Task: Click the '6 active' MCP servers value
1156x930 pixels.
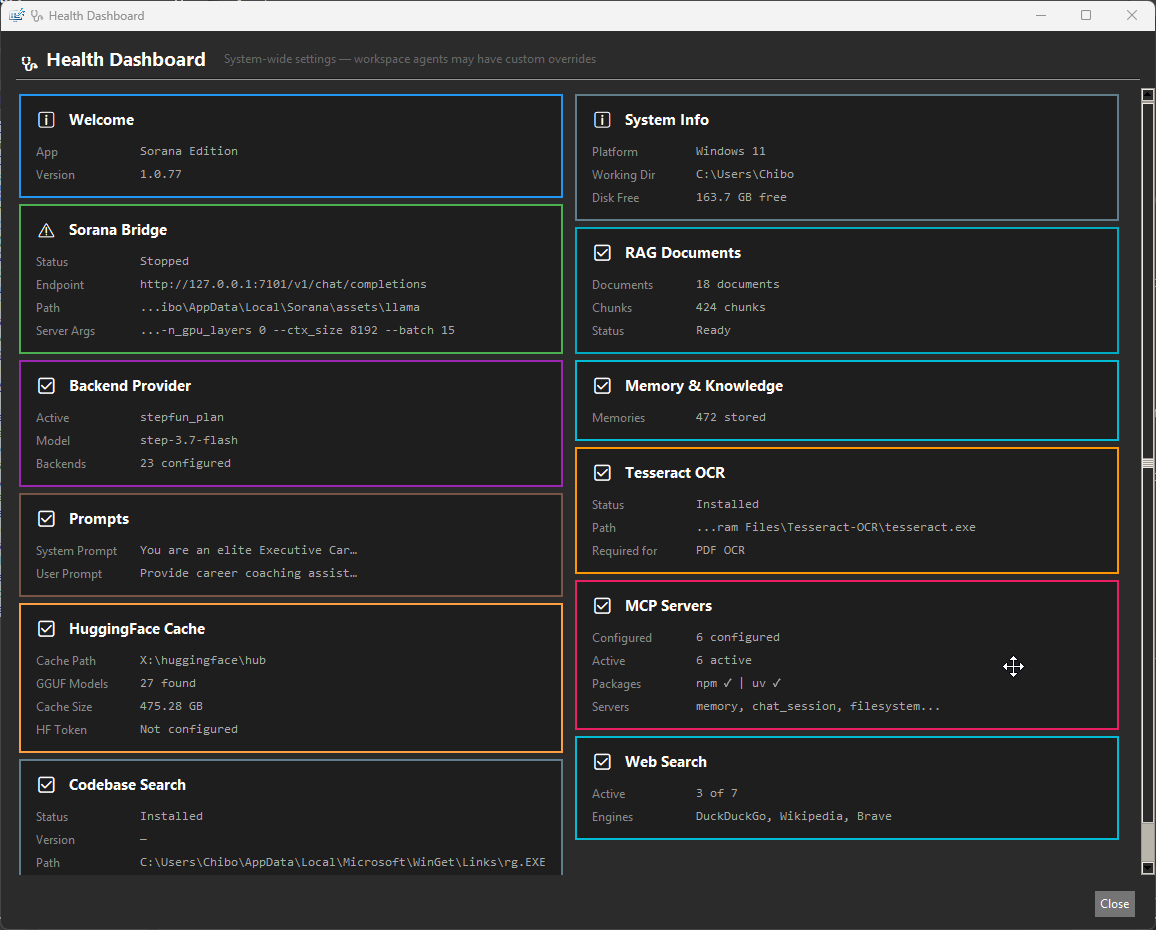Action: coord(724,660)
